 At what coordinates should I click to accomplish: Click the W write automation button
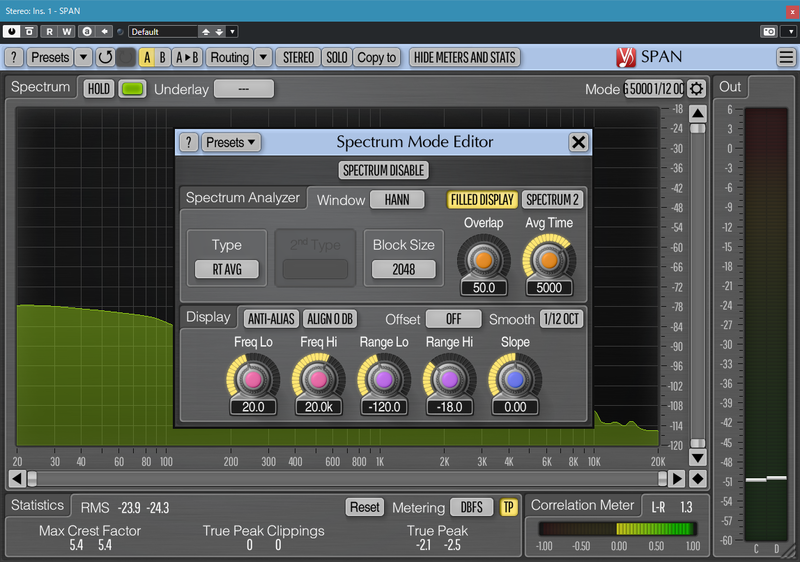67,32
